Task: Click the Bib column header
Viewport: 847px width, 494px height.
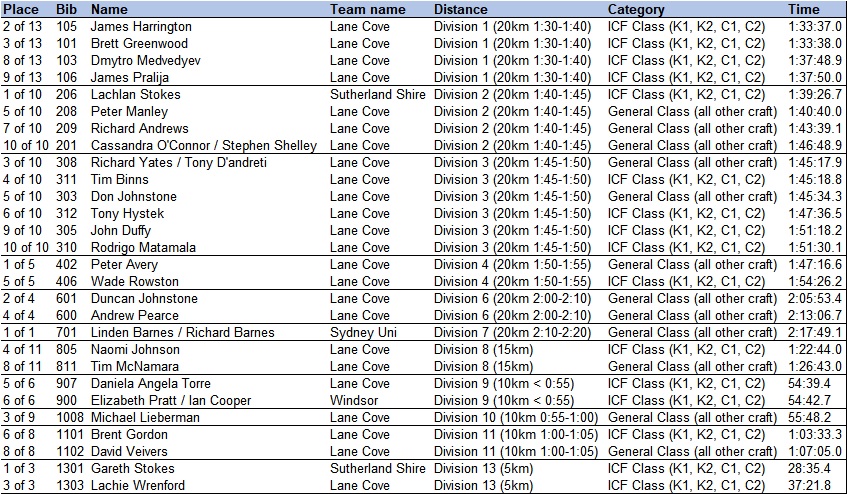Action: pyautogui.click(x=66, y=9)
